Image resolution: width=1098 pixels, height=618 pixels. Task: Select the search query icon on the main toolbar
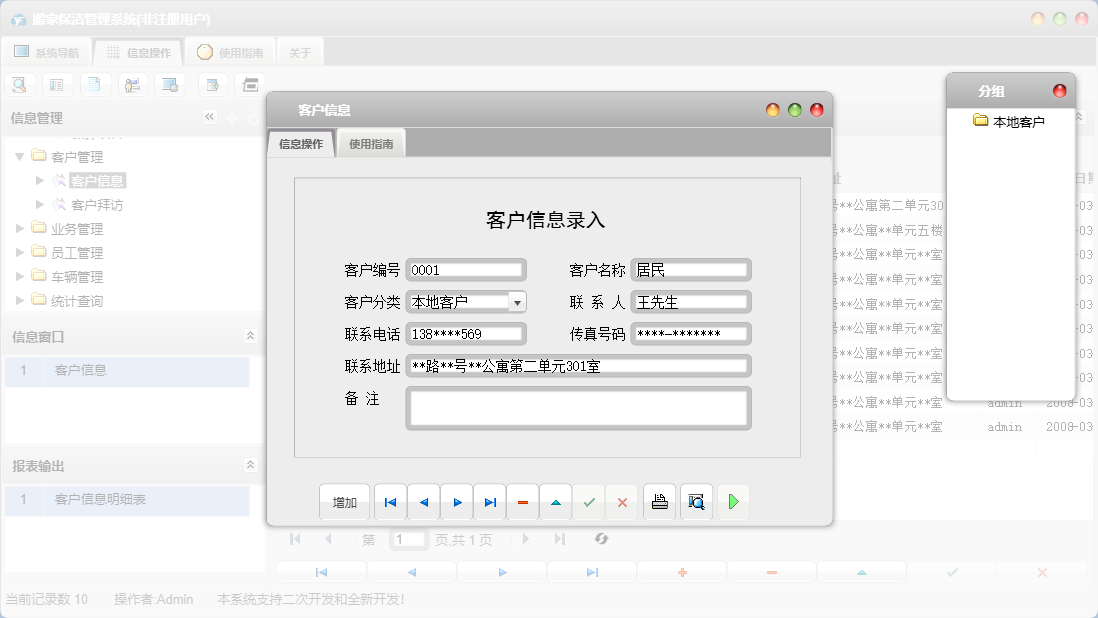(20, 84)
